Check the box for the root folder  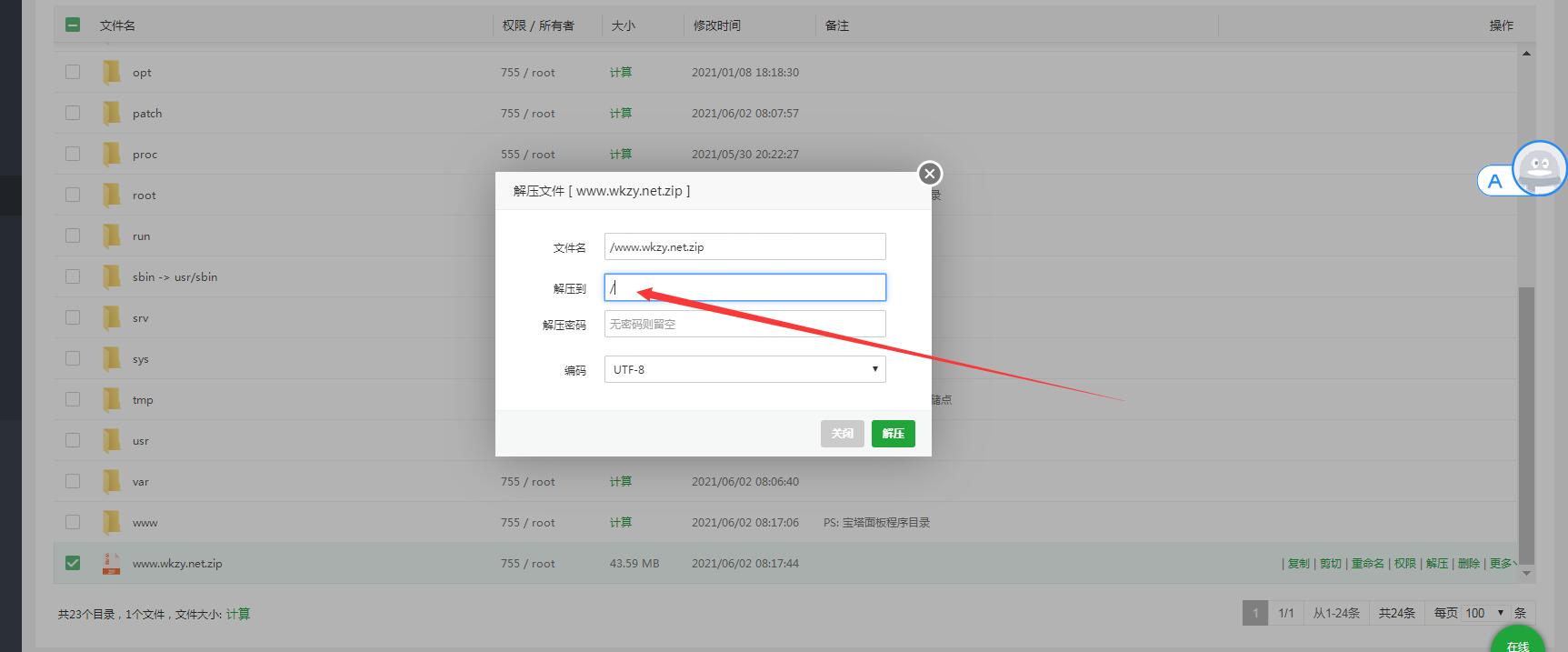(x=73, y=195)
